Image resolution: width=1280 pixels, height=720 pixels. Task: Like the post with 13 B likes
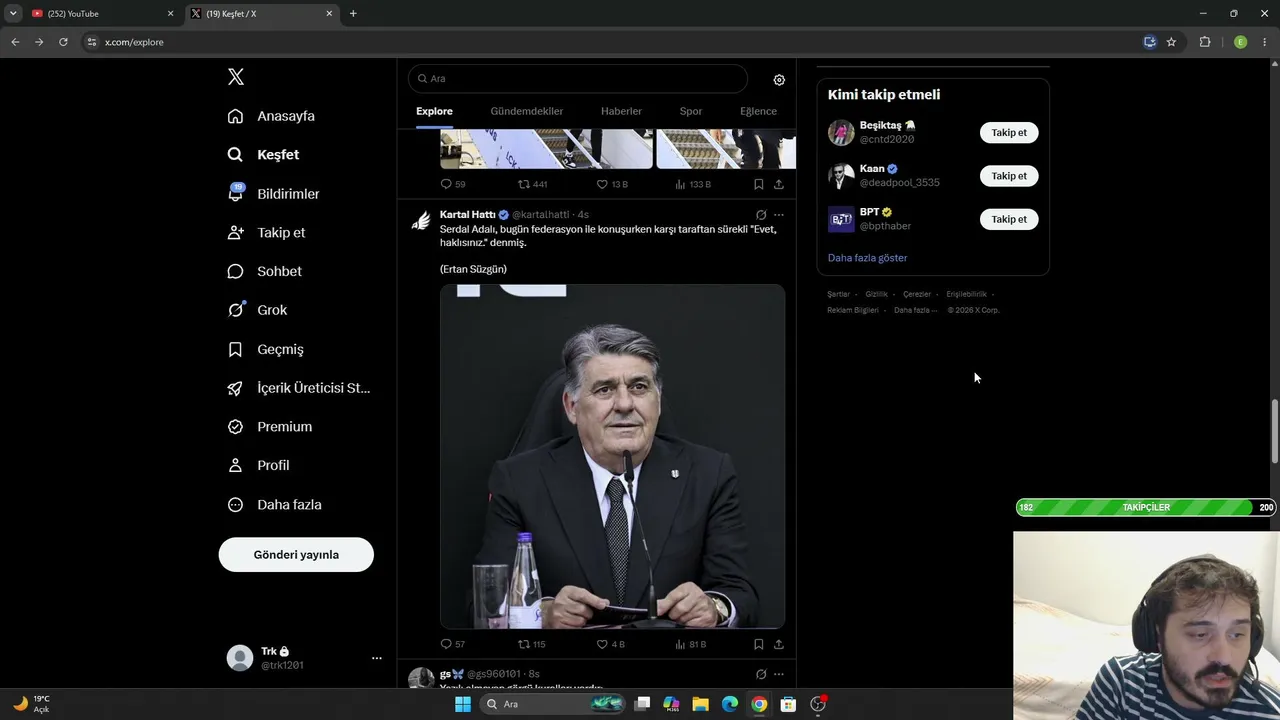pyautogui.click(x=612, y=184)
